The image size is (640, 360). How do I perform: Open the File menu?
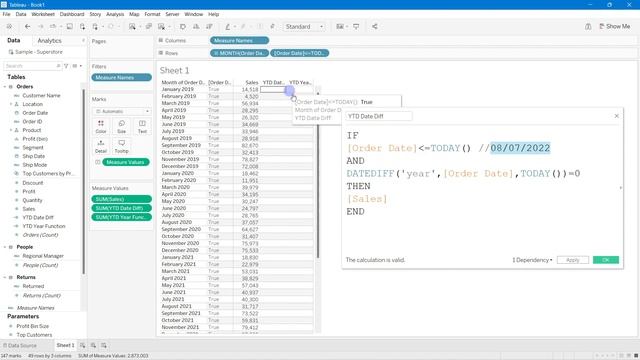coord(7,14)
